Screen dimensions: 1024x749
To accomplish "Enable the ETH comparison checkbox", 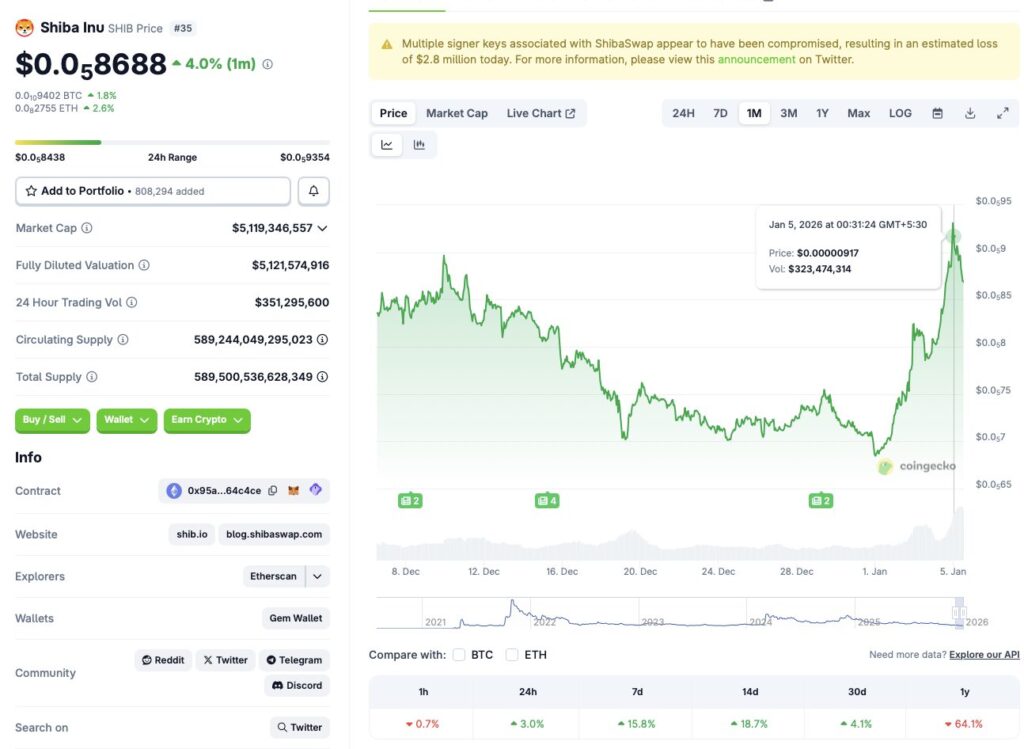I will 512,655.
